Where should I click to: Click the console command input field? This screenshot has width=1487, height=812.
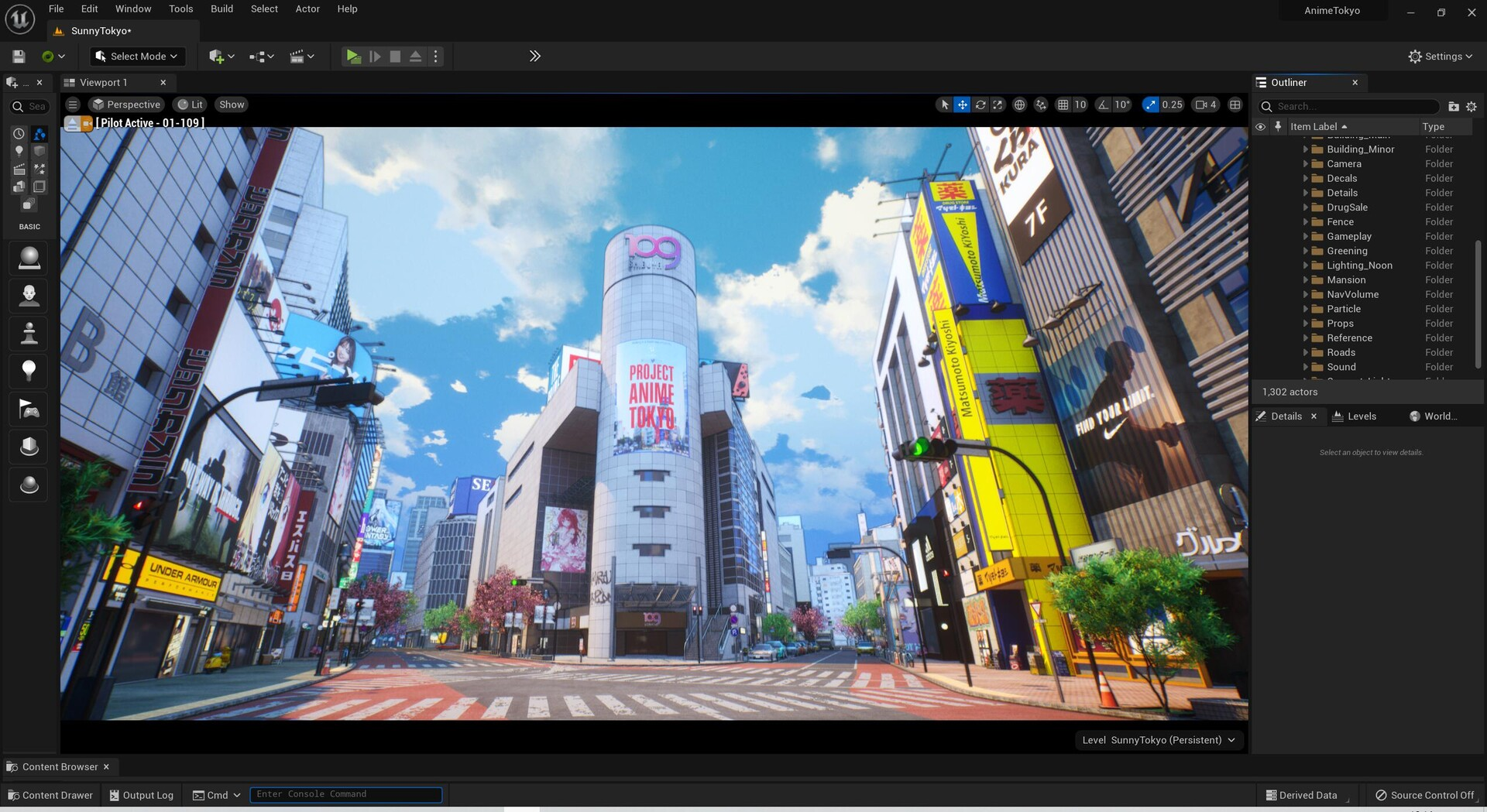[x=346, y=795]
